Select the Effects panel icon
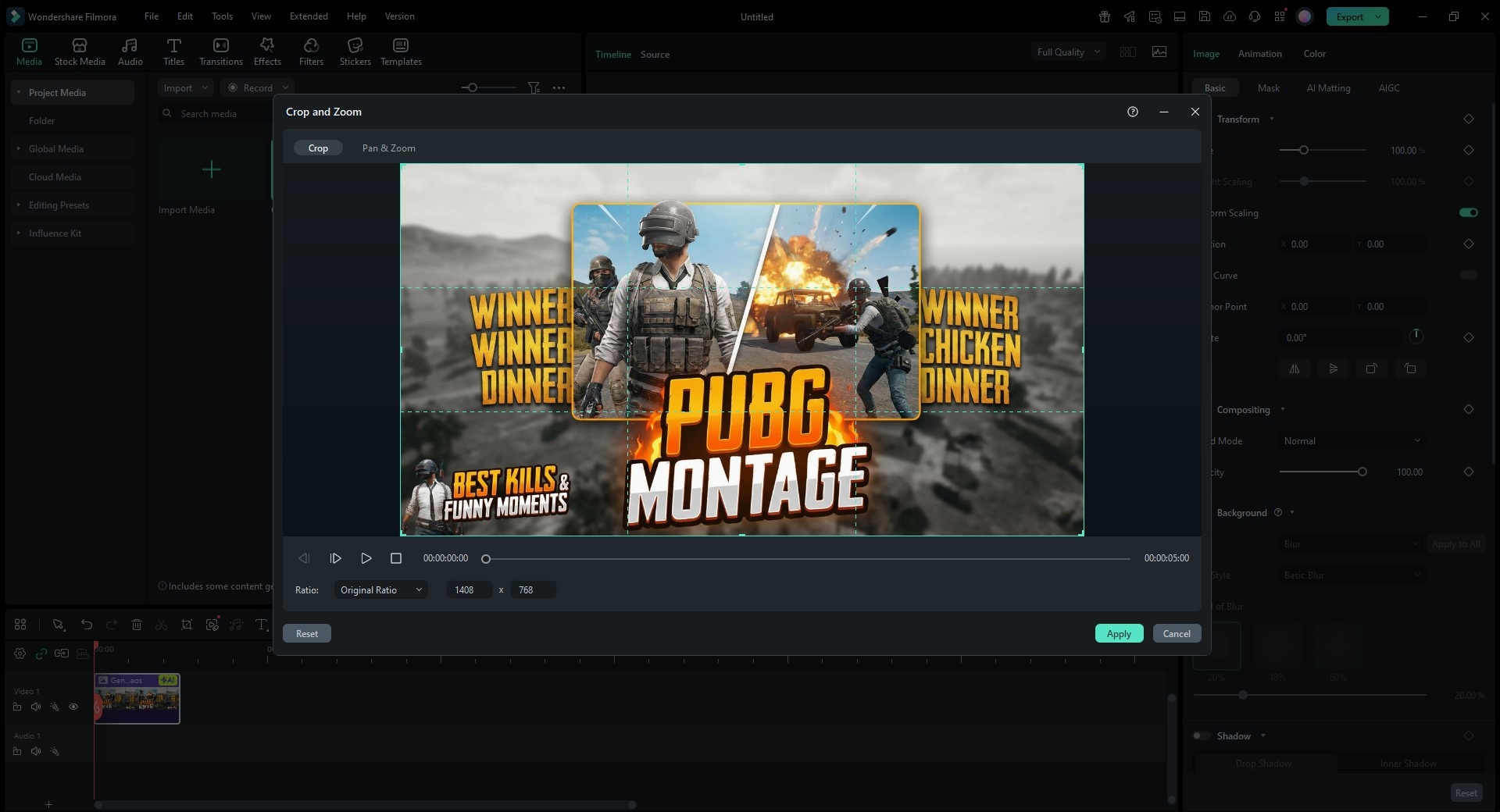This screenshot has height=812, width=1500. [266, 52]
